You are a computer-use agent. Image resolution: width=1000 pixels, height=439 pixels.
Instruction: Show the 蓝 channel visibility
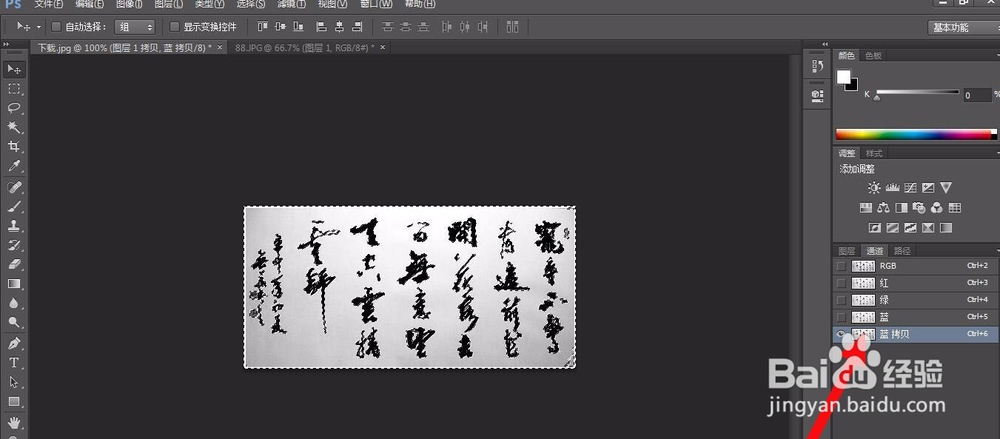pos(841,317)
